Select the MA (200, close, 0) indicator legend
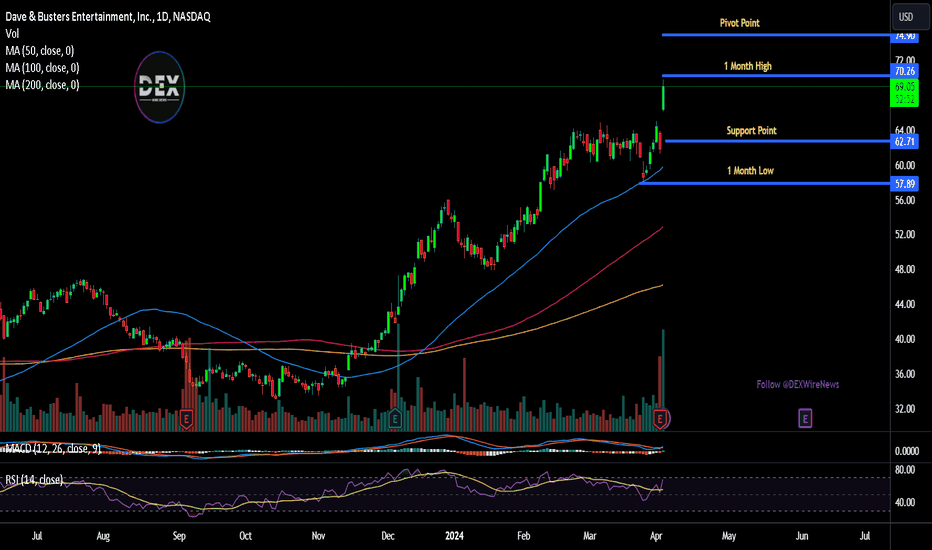 [42, 85]
